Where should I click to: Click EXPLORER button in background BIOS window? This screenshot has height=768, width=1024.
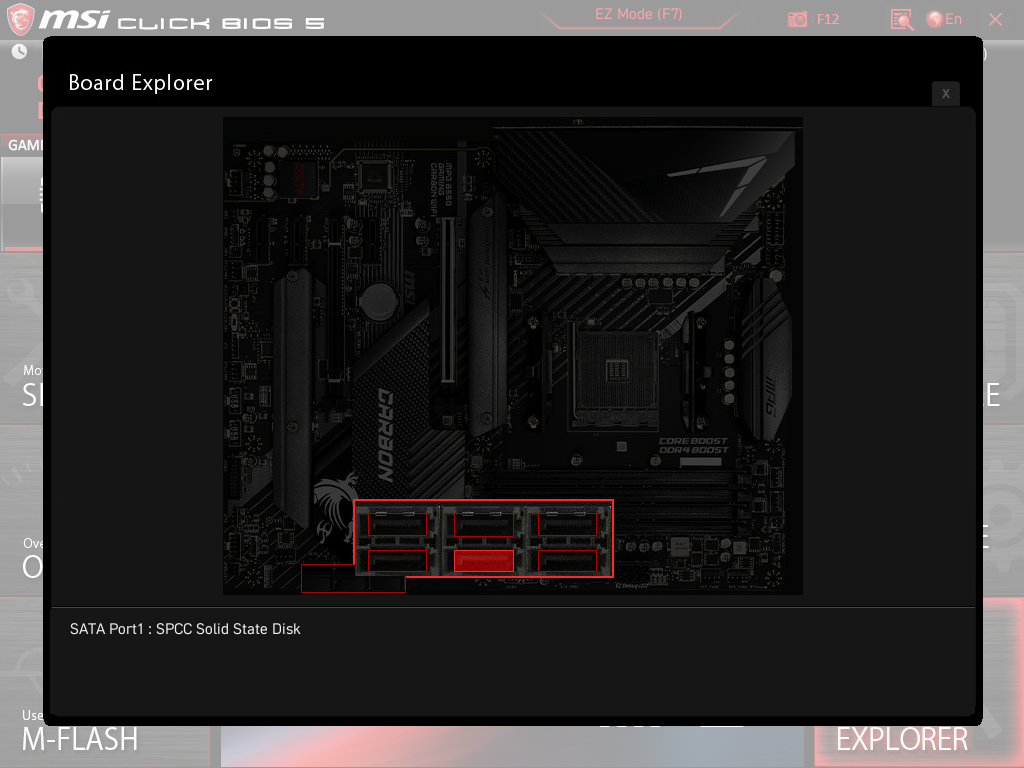902,739
